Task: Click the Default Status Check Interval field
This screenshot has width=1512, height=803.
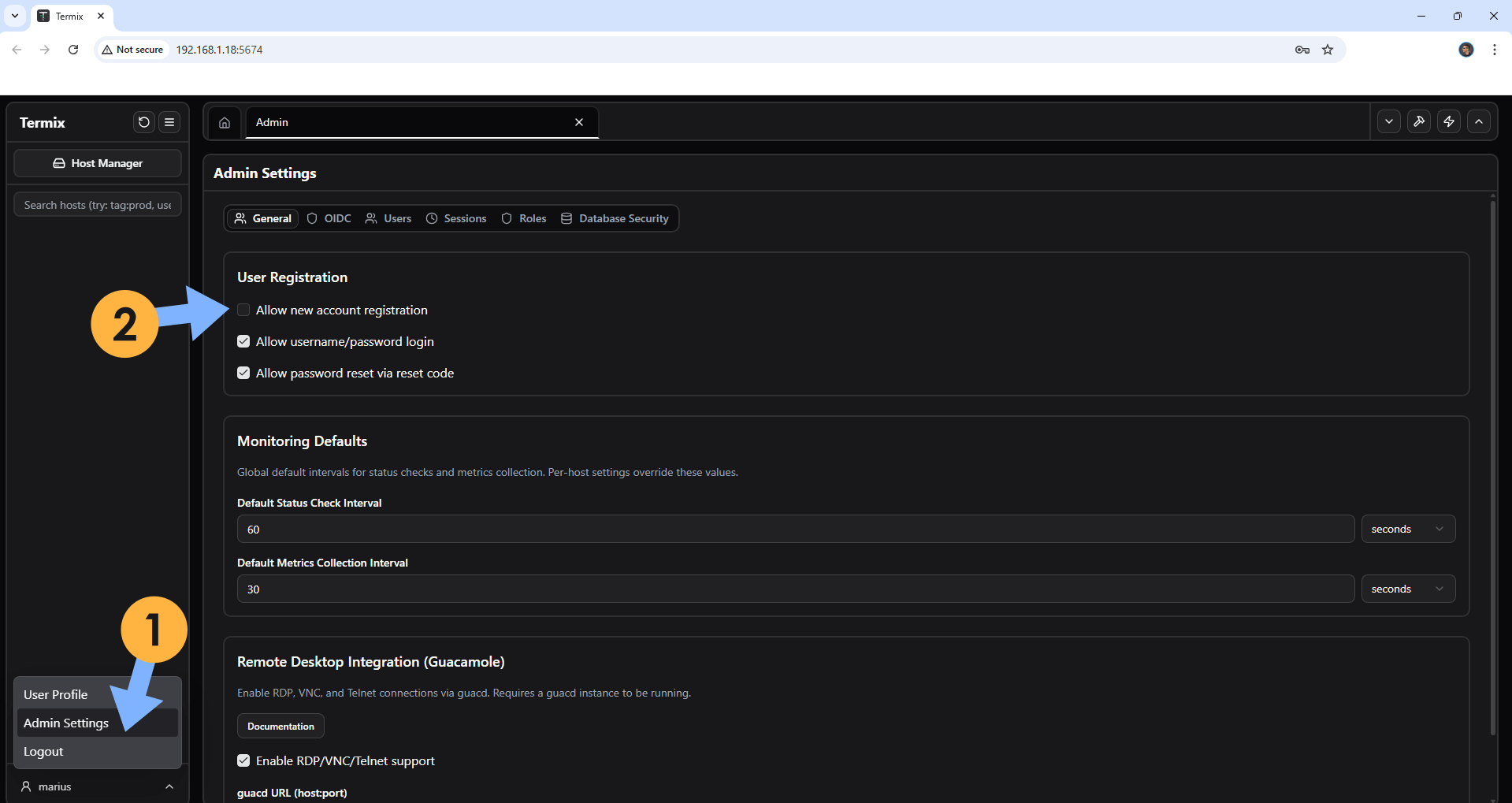Action: 795,530
